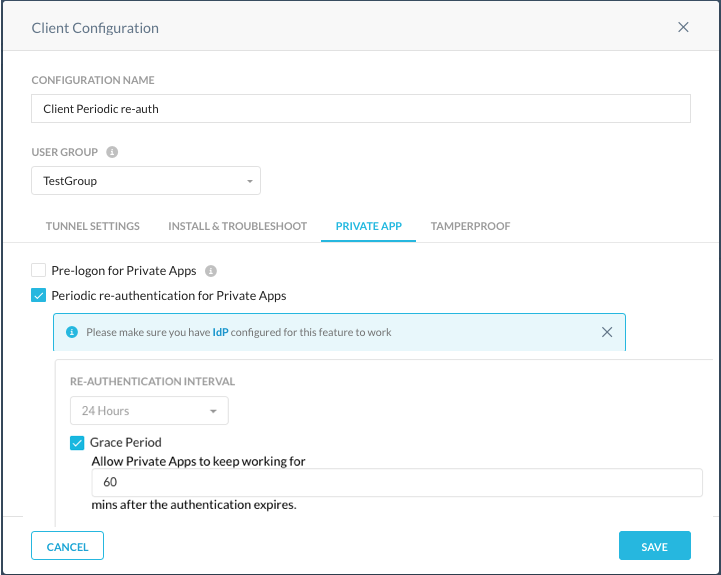721x575 pixels.
Task: Click the user group dropdown arrow
Action: 250,181
